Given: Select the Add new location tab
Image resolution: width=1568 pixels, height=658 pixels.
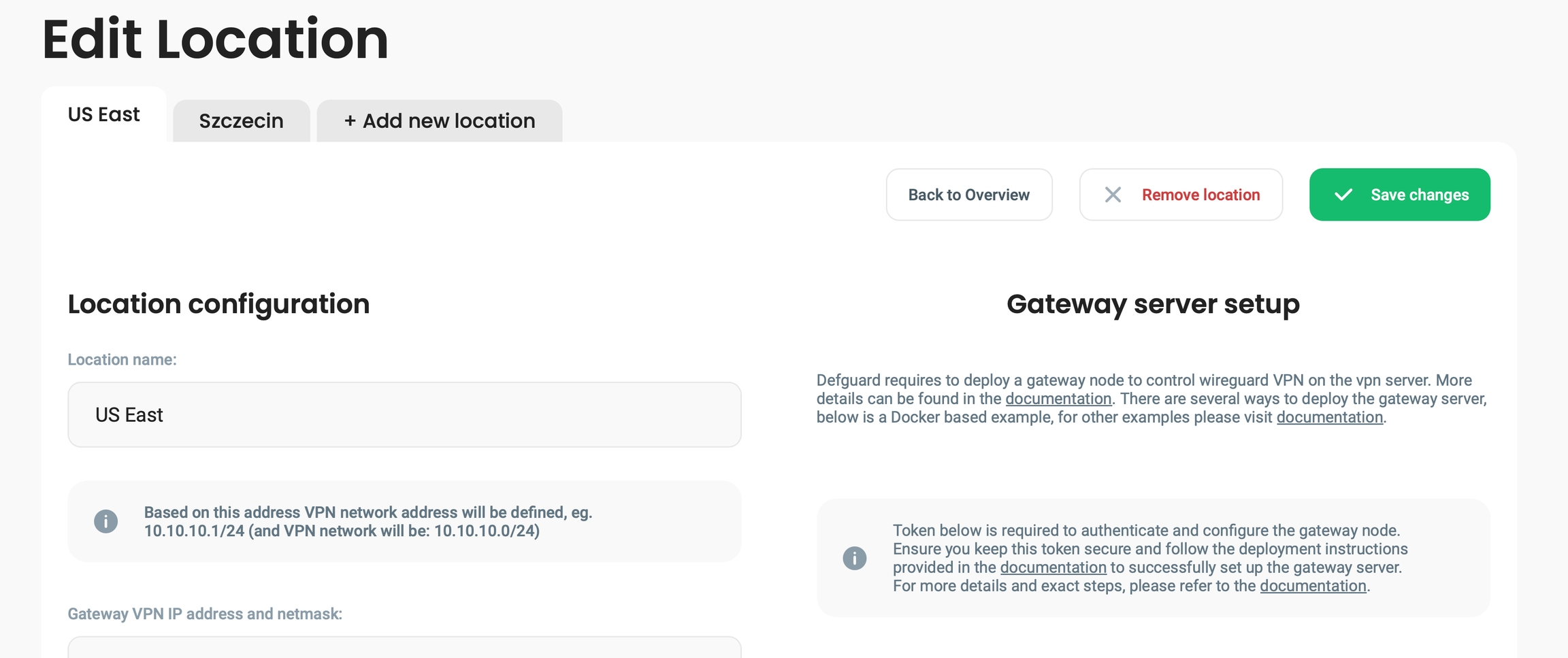Looking at the screenshot, I should coord(439,121).
